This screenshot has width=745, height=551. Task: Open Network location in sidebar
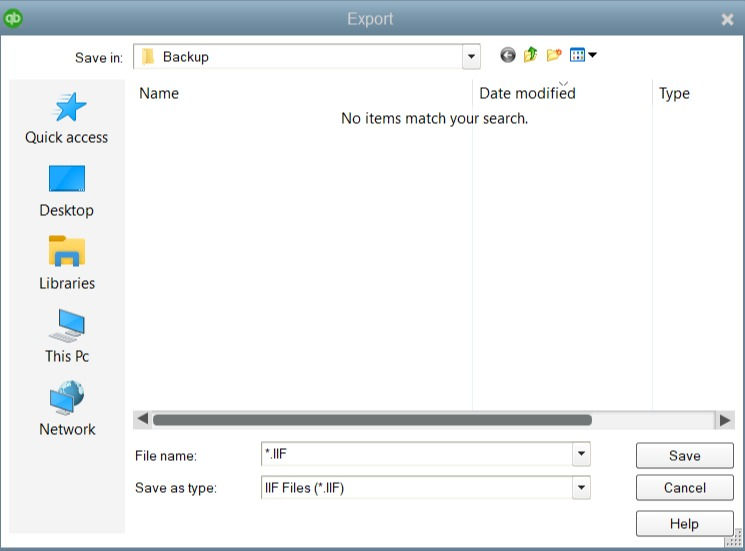(67, 408)
